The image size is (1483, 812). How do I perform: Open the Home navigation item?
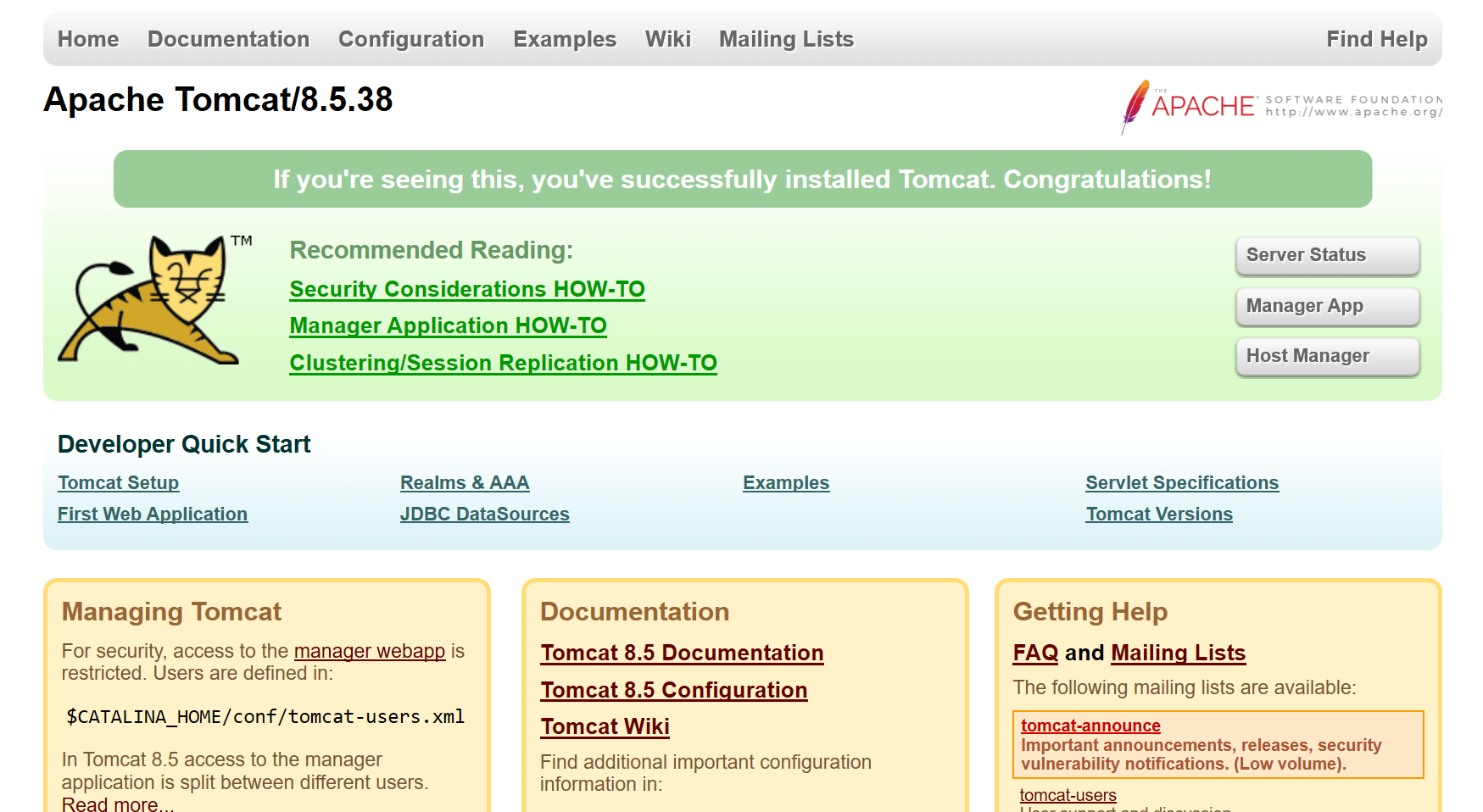click(88, 39)
